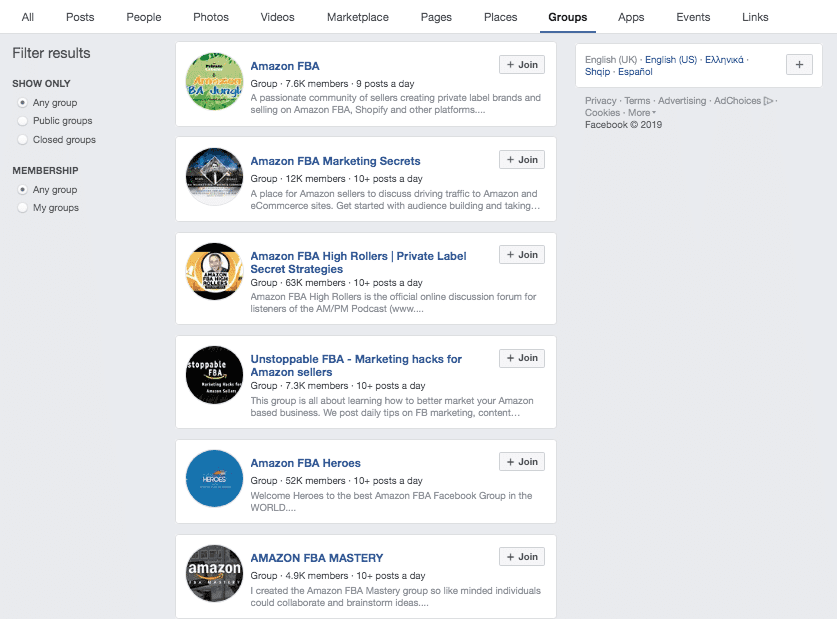837x619 pixels.
Task: Switch to the Pages tab
Action: click(436, 17)
